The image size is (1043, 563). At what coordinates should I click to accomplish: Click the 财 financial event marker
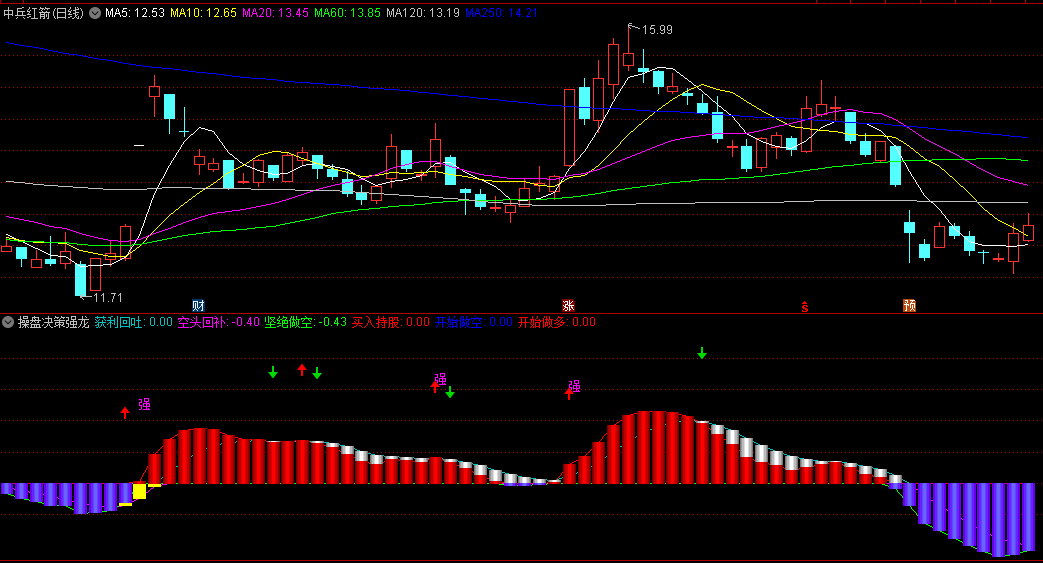pos(198,305)
